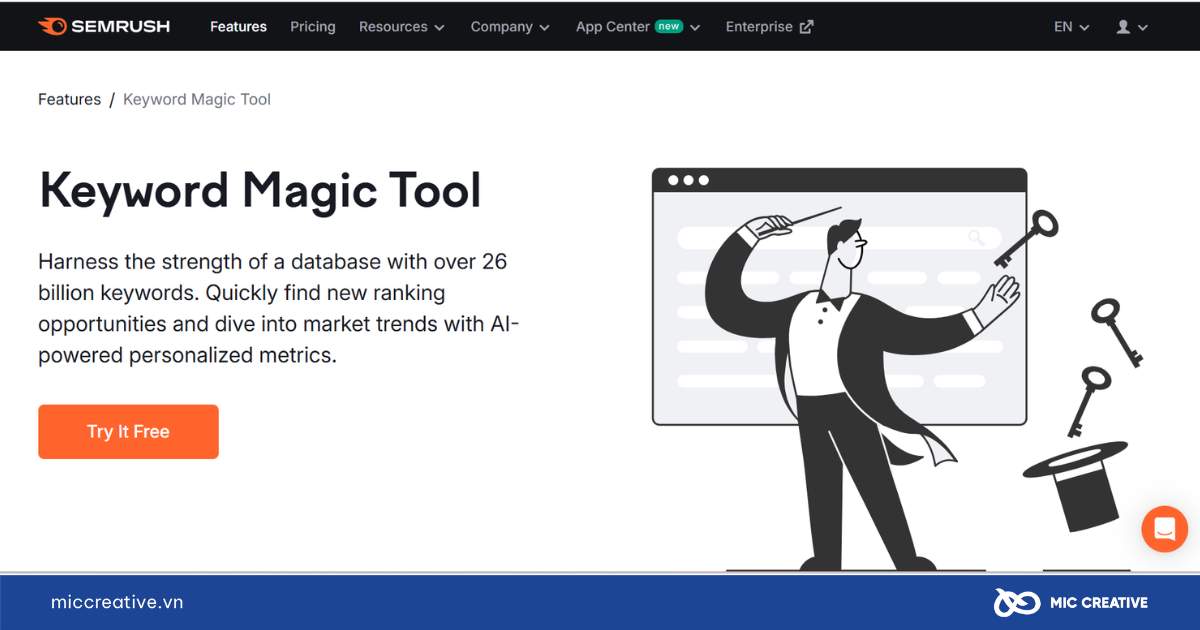Open the App Center dropdown

coord(638,27)
